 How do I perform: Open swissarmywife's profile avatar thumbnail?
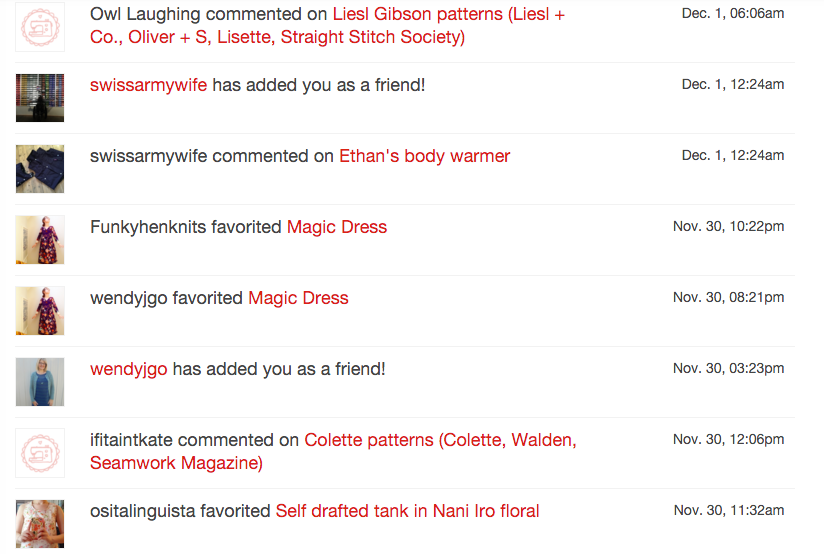click(x=40, y=98)
